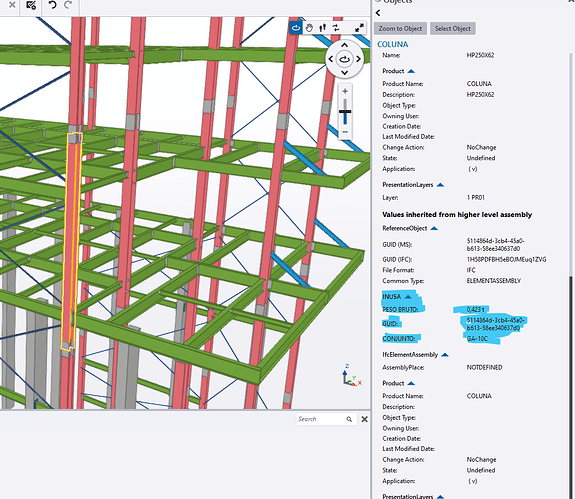Collapse the IfcElementAssembly section
The image size is (575, 499).
[x=445, y=355]
